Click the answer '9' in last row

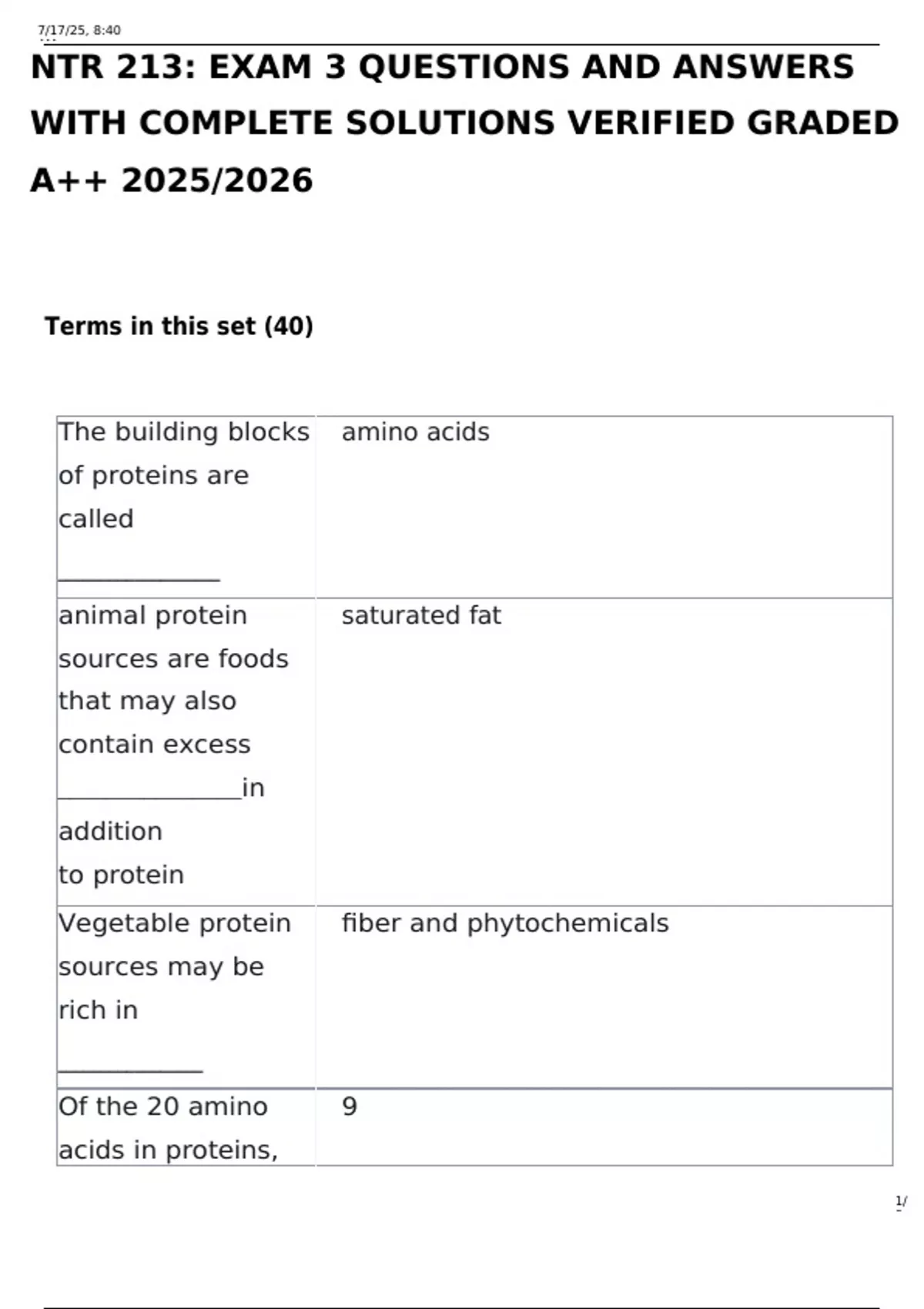(350, 1106)
